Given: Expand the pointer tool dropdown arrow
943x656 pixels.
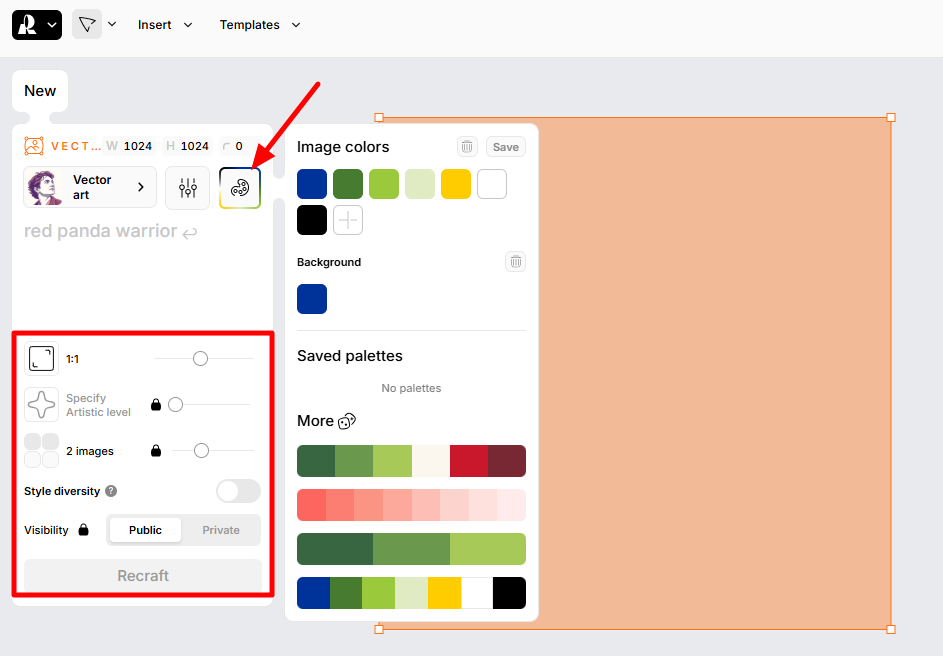Looking at the screenshot, I should click(112, 25).
